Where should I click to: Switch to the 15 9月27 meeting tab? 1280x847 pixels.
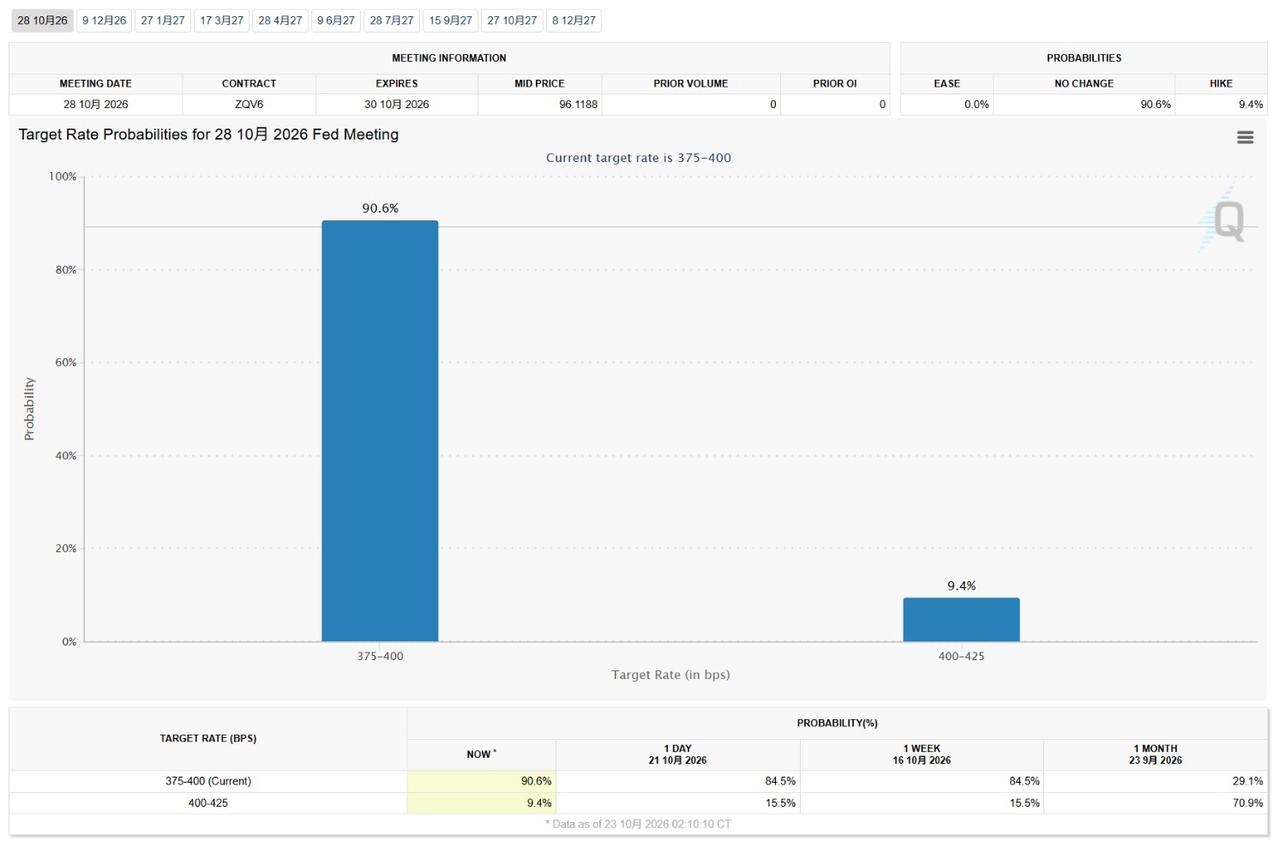click(451, 20)
